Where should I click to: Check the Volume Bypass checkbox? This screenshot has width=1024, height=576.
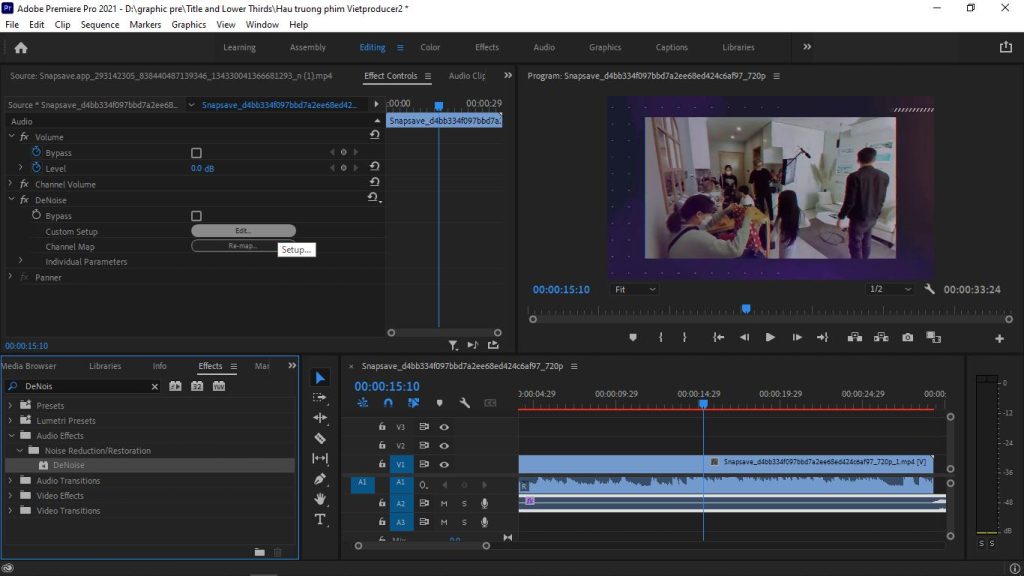[196, 153]
